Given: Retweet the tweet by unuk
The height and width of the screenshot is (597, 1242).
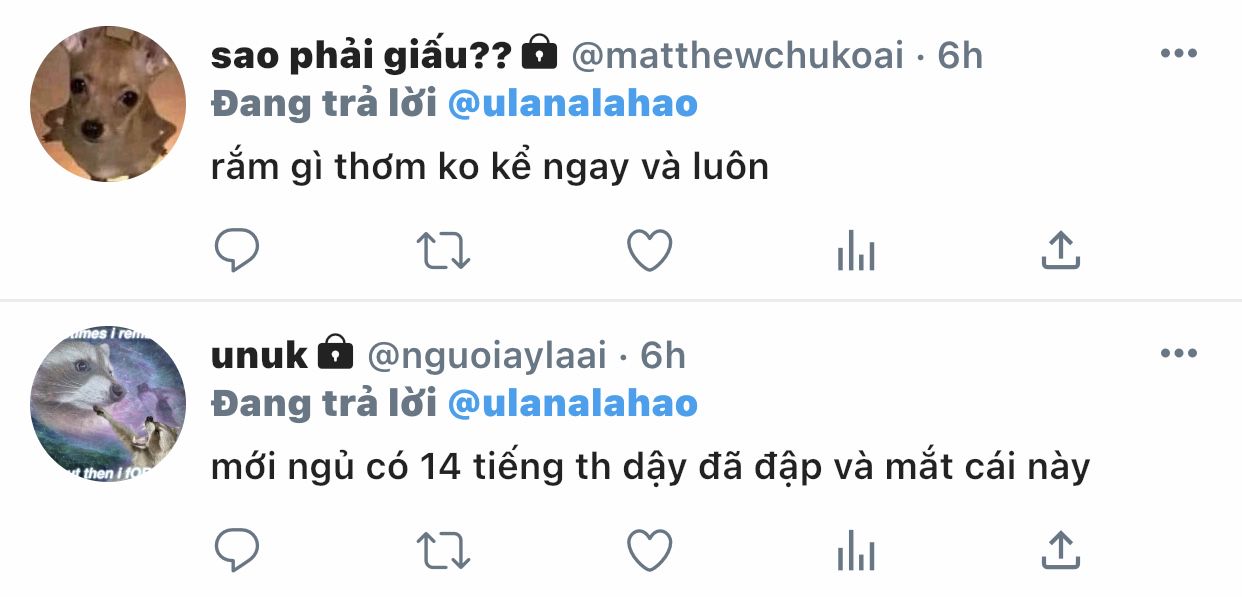Looking at the screenshot, I should [x=442, y=550].
